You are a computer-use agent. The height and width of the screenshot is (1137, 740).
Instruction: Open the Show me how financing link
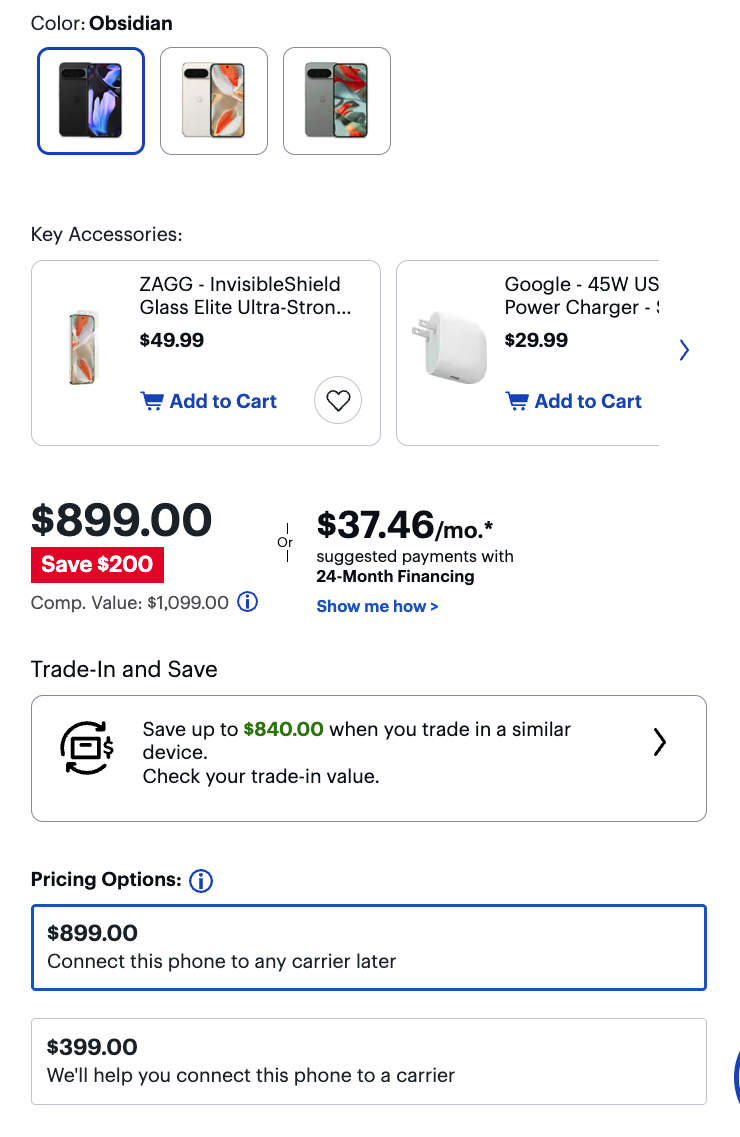point(377,606)
